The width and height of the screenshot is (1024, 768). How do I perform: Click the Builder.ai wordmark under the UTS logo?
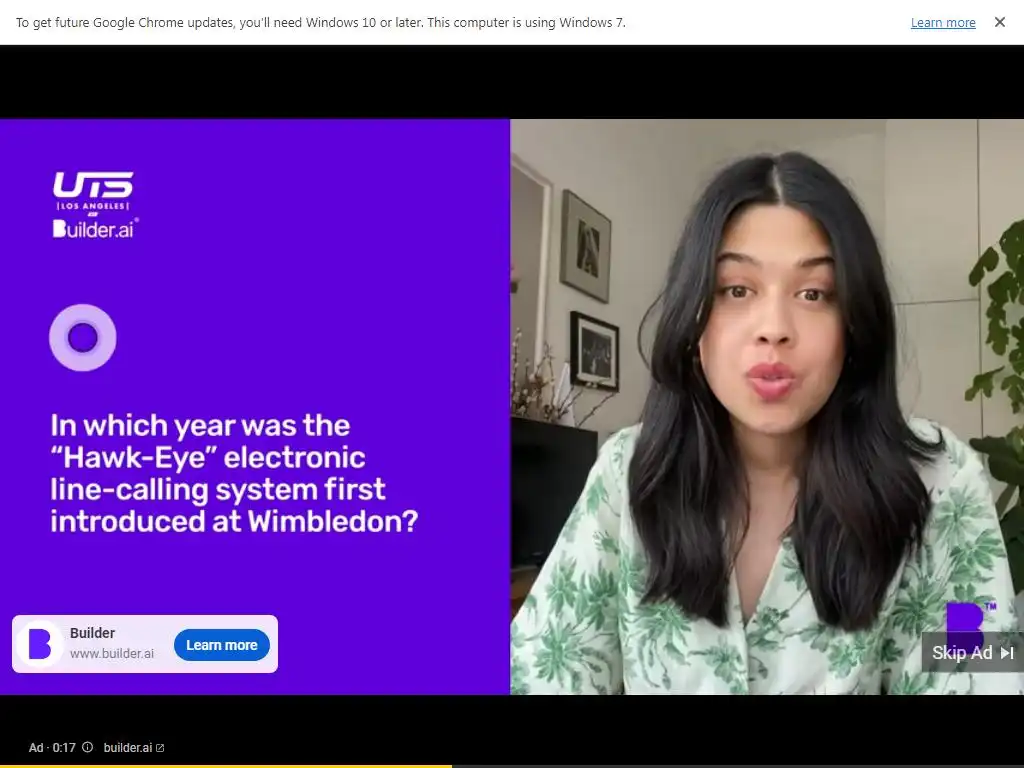95,229
